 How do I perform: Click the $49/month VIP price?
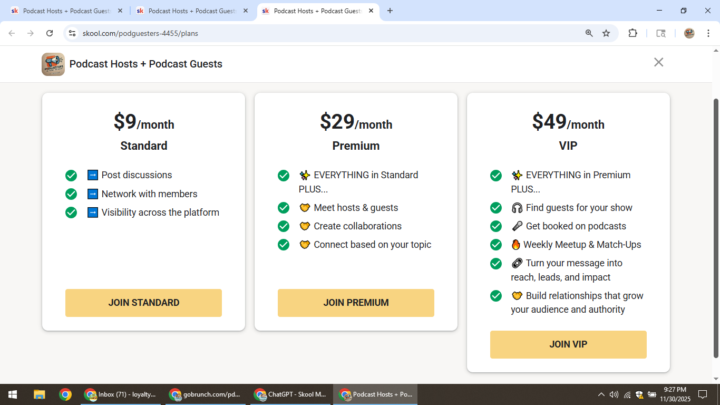tap(568, 122)
